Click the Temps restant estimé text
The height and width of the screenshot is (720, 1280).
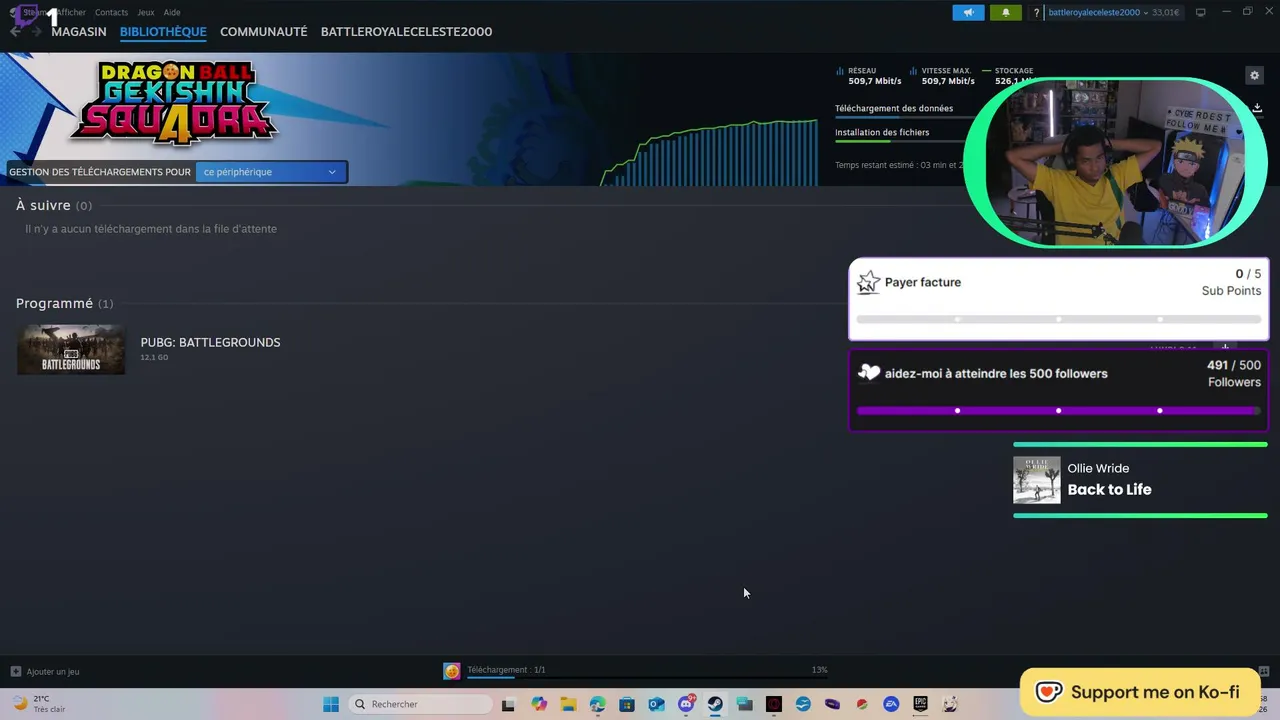point(898,165)
